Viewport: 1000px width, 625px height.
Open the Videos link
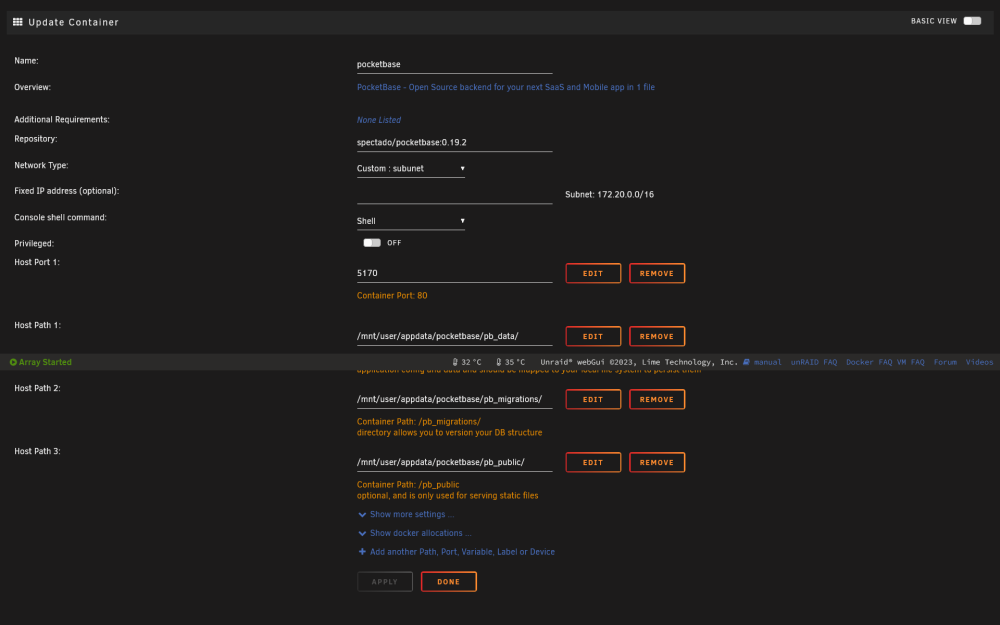[979, 362]
